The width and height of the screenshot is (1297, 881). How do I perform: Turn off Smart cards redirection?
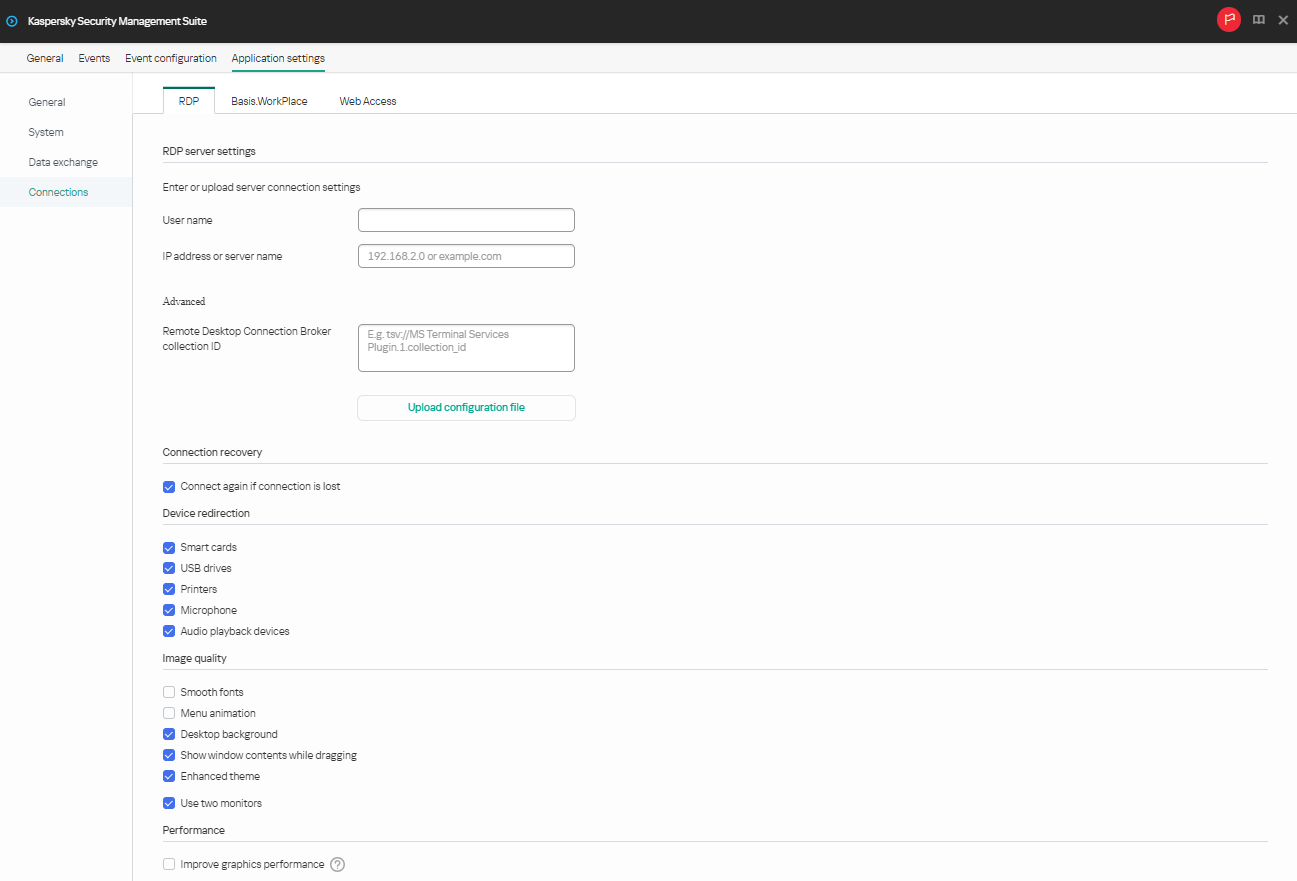coord(169,547)
